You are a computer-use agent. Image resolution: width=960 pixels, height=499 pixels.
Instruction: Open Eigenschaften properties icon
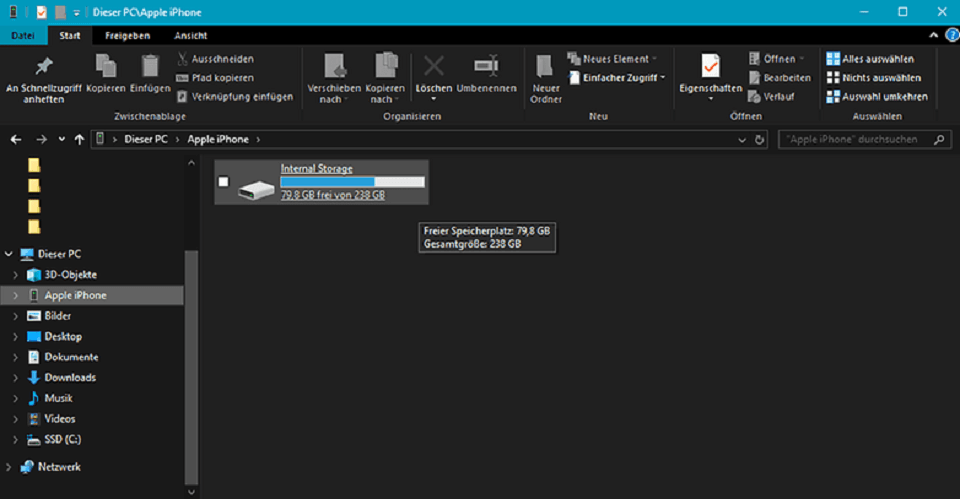pyautogui.click(x=710, y=67)
